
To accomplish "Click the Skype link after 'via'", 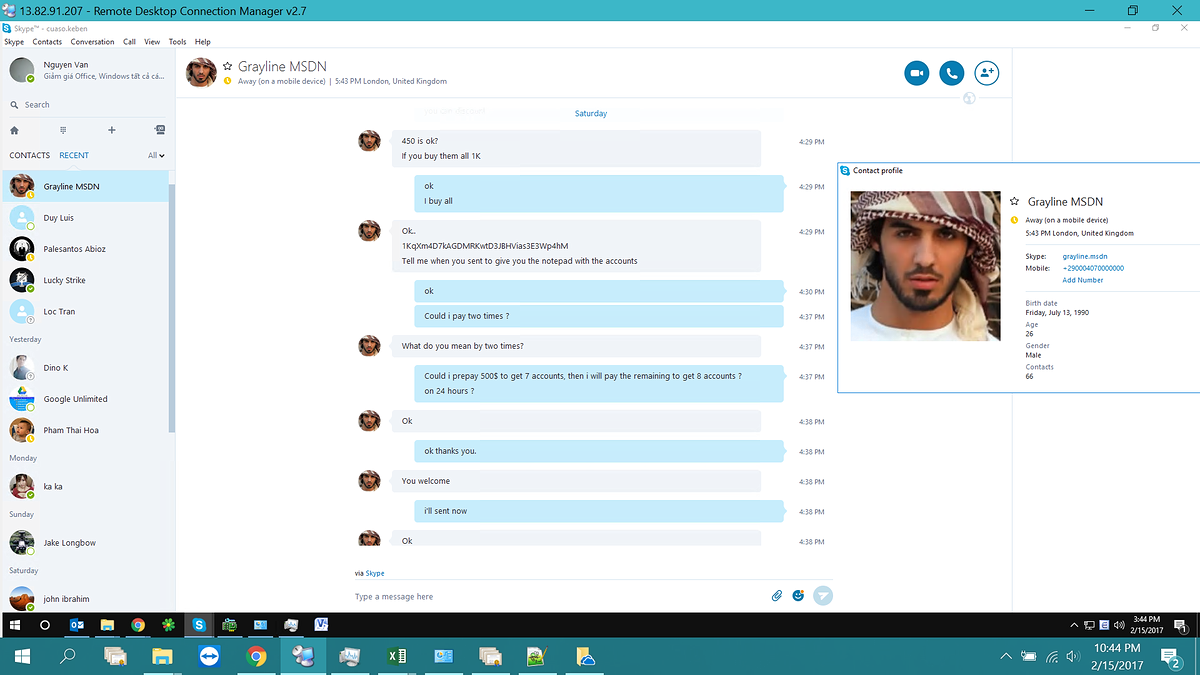I will click(x=375, y=573).
